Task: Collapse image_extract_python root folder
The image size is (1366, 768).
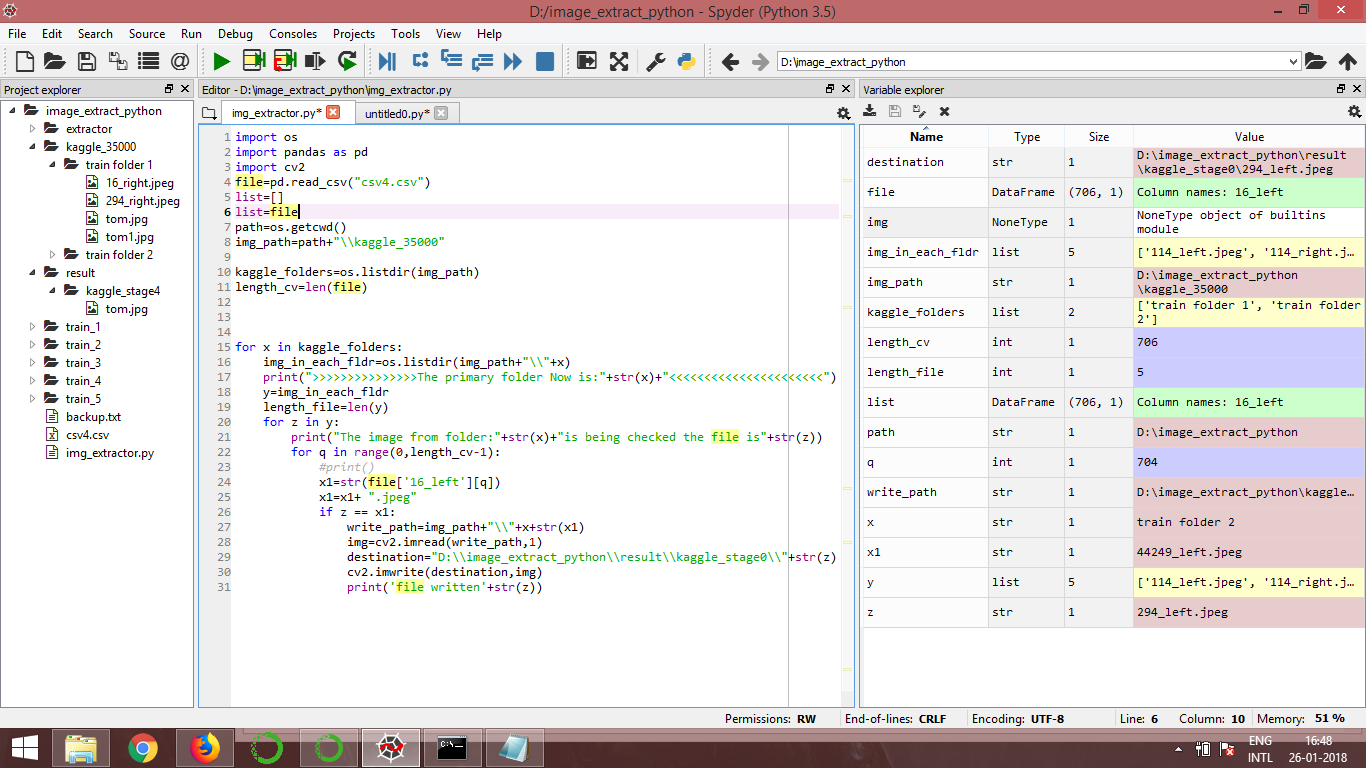Action: (13, 111)
